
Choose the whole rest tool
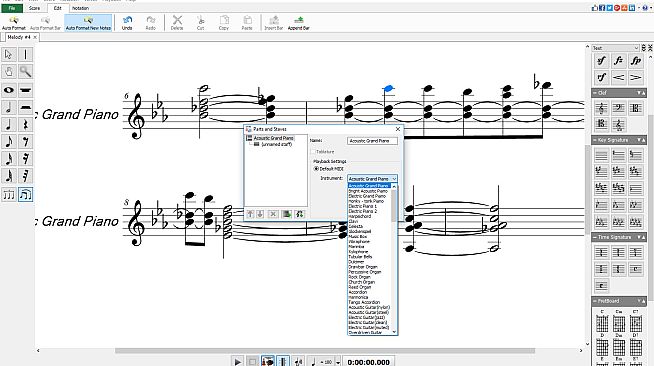pos(25,90)
